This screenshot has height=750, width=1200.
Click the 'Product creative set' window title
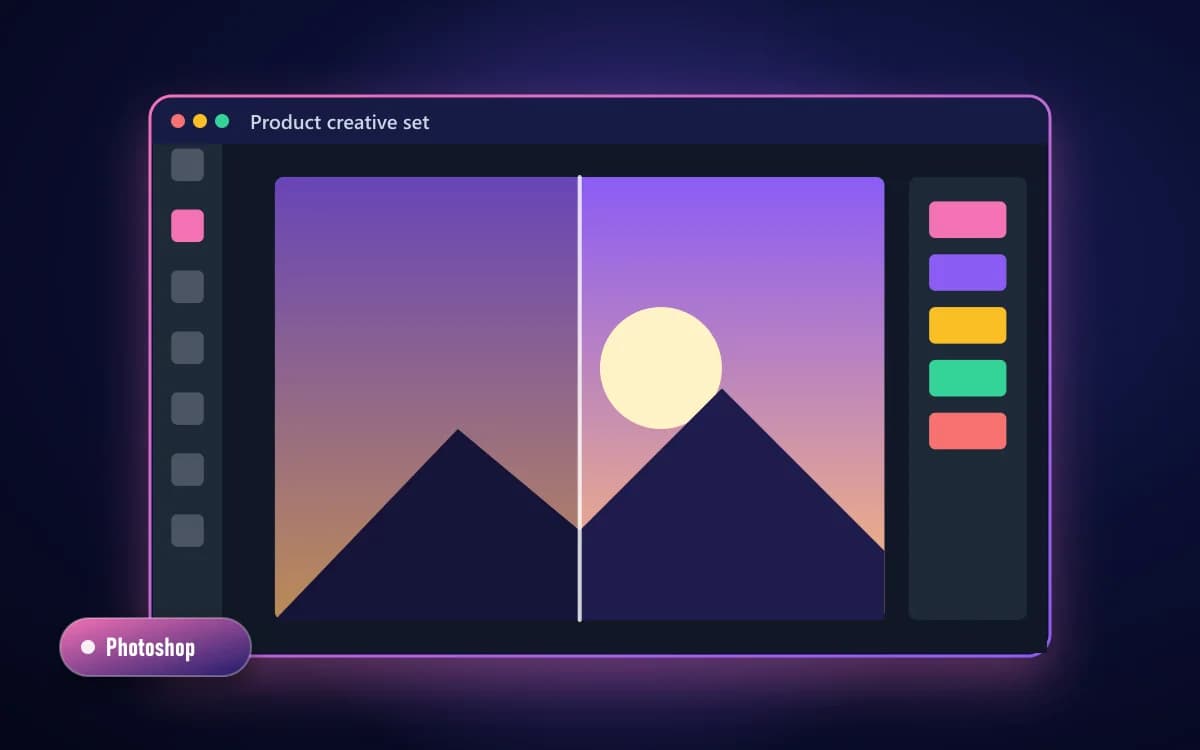[340, 122]
